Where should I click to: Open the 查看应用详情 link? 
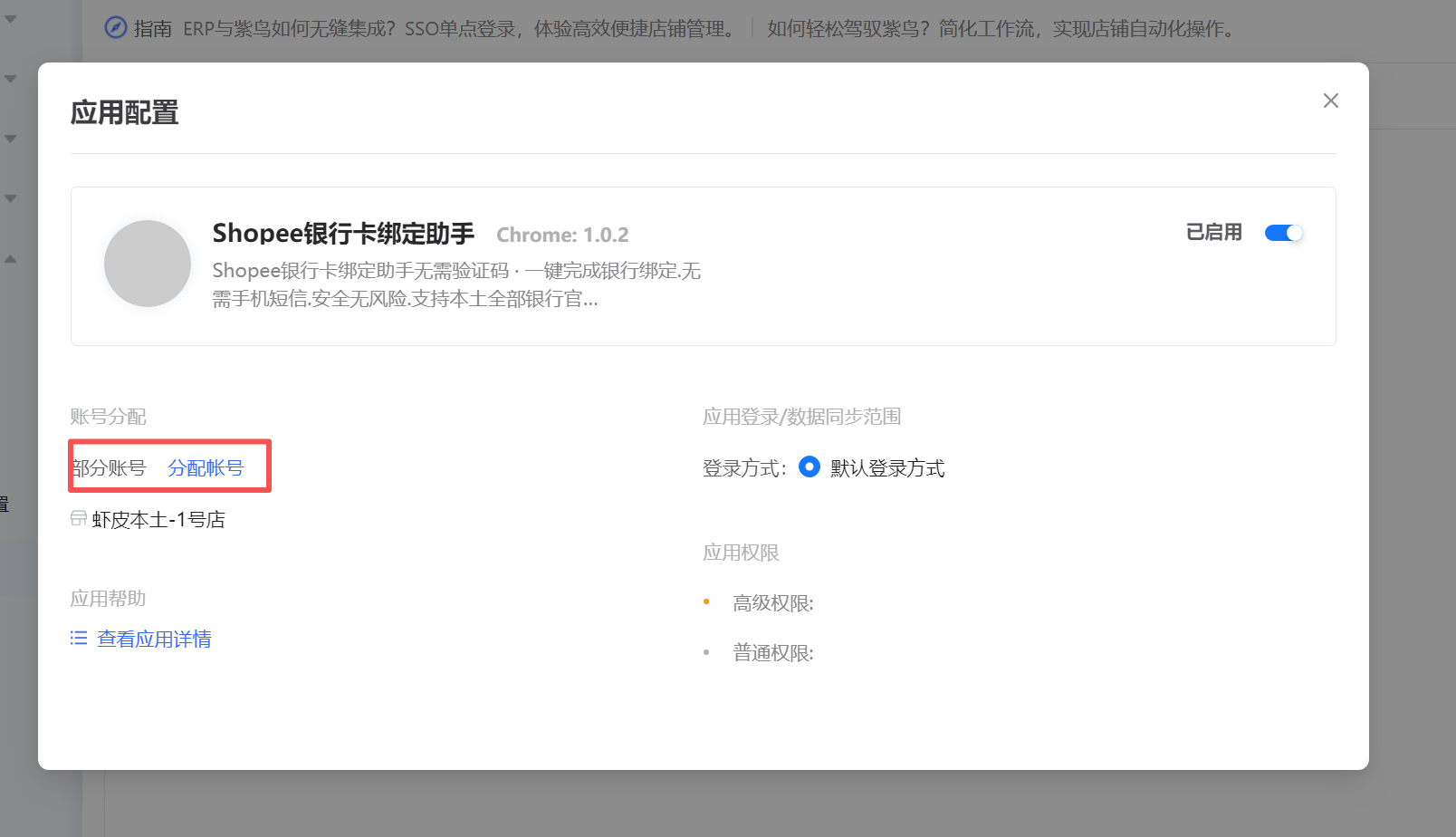coord(154,639)
